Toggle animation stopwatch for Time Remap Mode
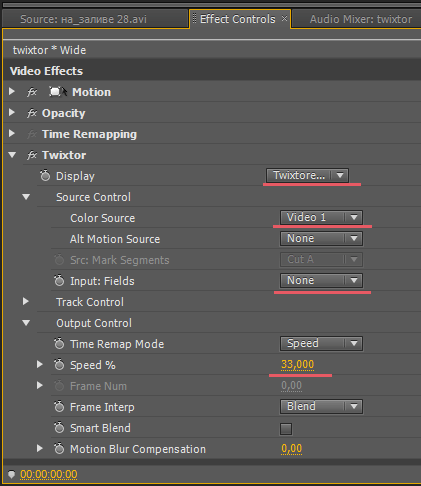The height and width of the screenshot is (486, 421). [59, 344]
